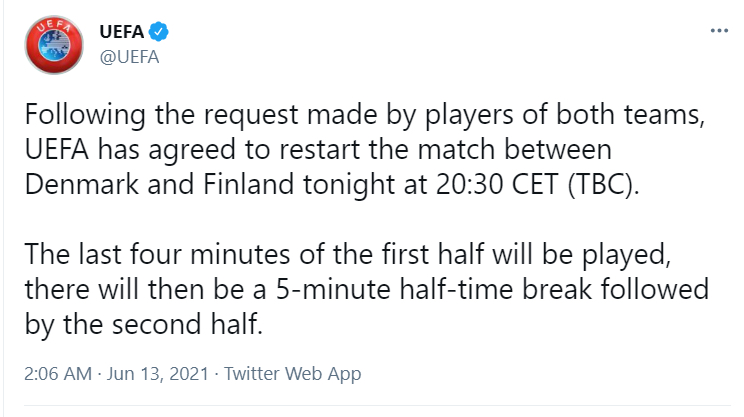The height and width of the screenshot is (417, 744).
Task: Visit the @UEFA handle
Action: click(129, 57)
